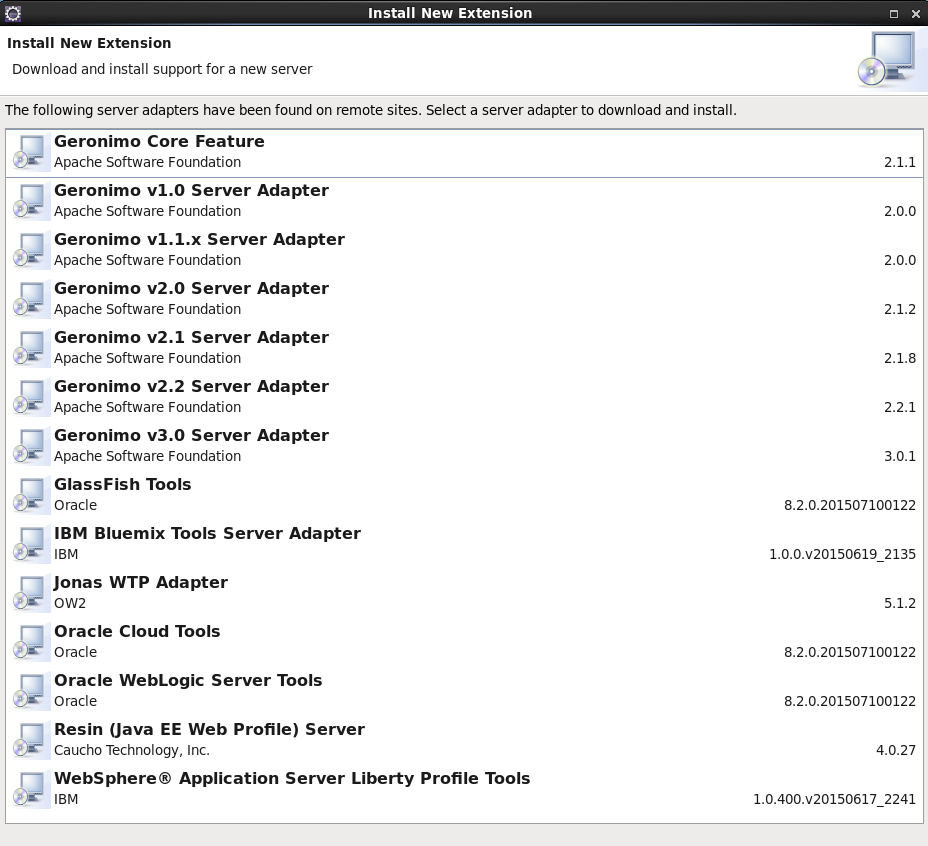Click the Geronimo v3.0 Server Adapter icon
Viewport: 928px width, 846px height.
pos(30,447)
